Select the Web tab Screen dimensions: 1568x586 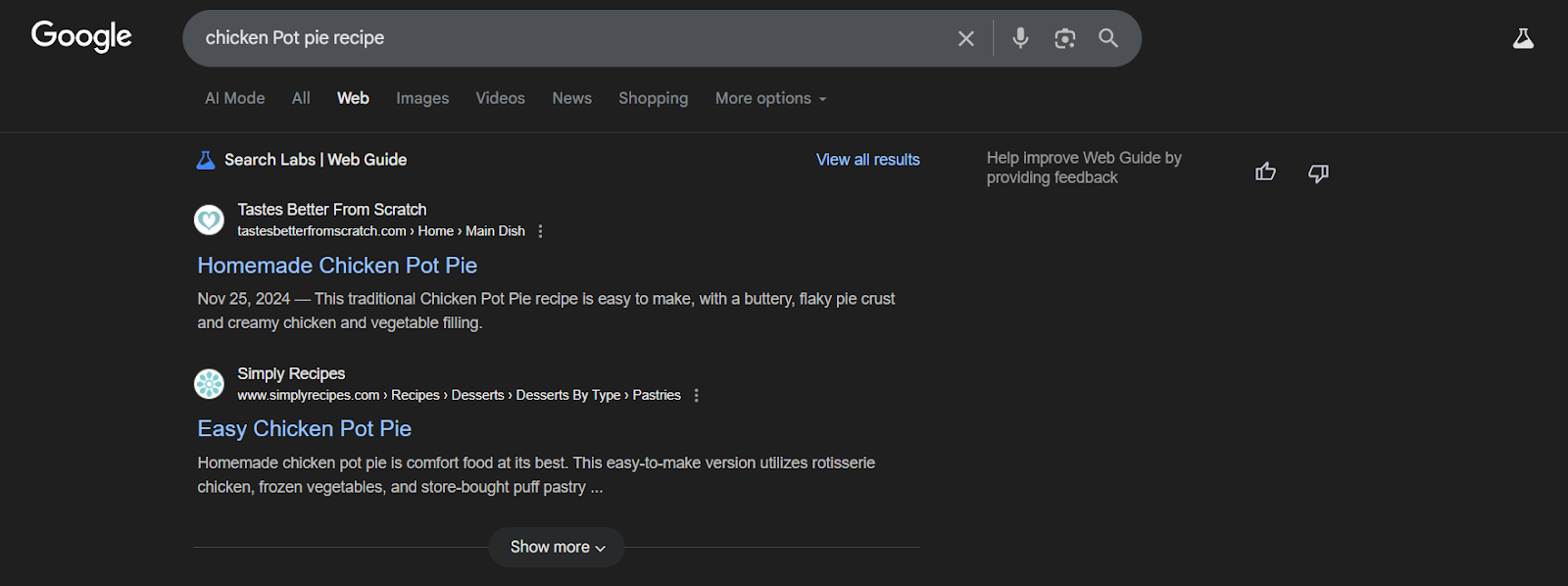(353, 98)
